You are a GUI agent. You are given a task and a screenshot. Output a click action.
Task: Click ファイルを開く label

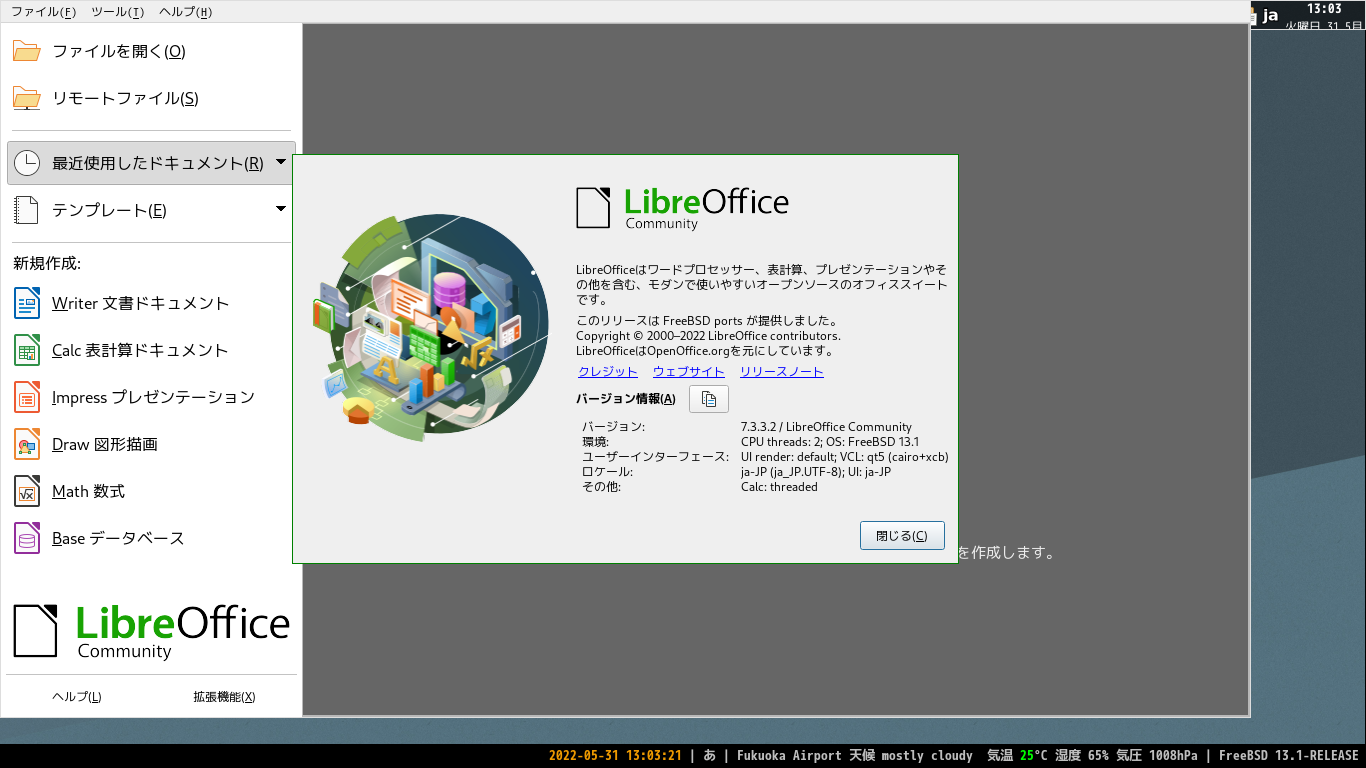[x=119, y=51]
